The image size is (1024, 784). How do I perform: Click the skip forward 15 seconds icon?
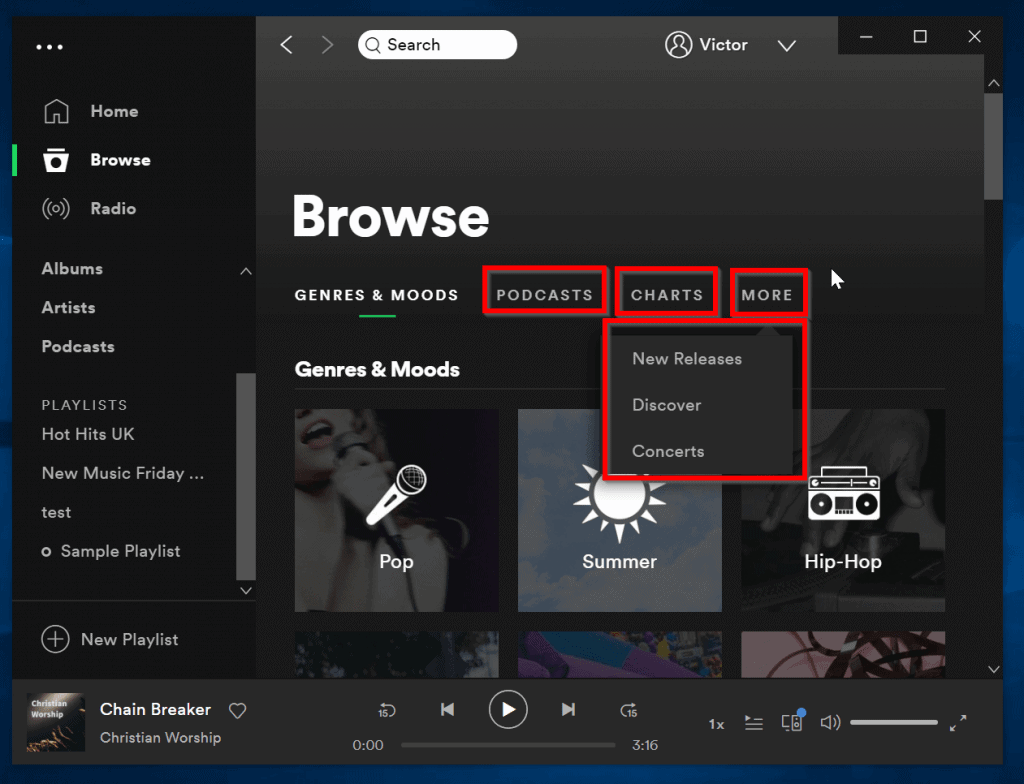tap(629, 709)
